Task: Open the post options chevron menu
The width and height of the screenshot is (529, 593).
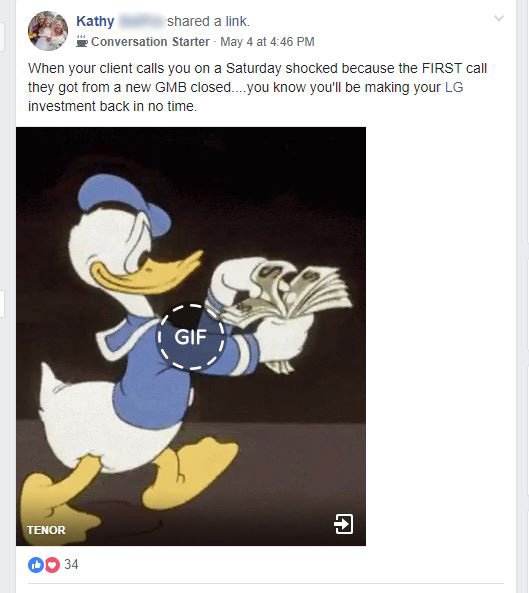Action: 499,18
